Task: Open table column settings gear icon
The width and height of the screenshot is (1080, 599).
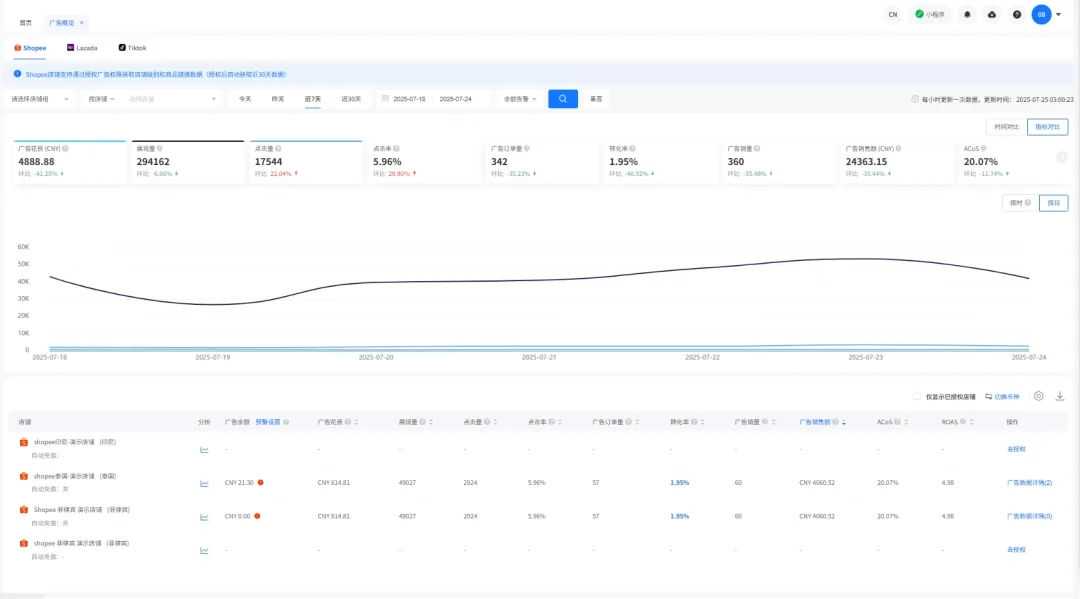Action: pos(1039,396)
